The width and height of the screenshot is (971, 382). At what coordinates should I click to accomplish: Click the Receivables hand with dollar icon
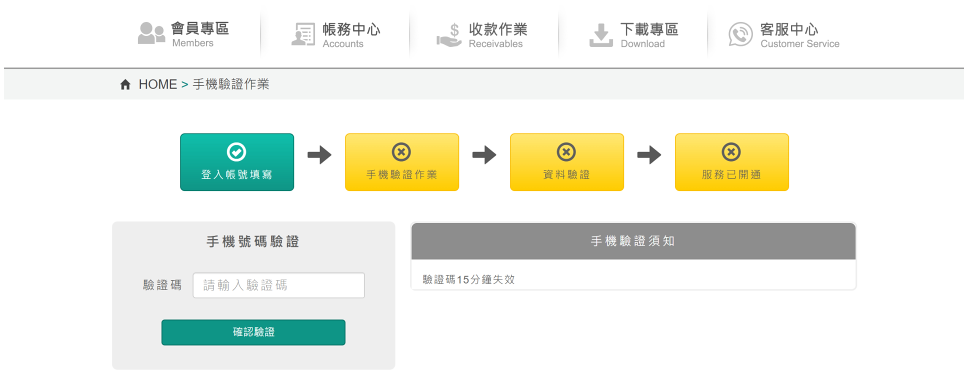coord(449,34)
